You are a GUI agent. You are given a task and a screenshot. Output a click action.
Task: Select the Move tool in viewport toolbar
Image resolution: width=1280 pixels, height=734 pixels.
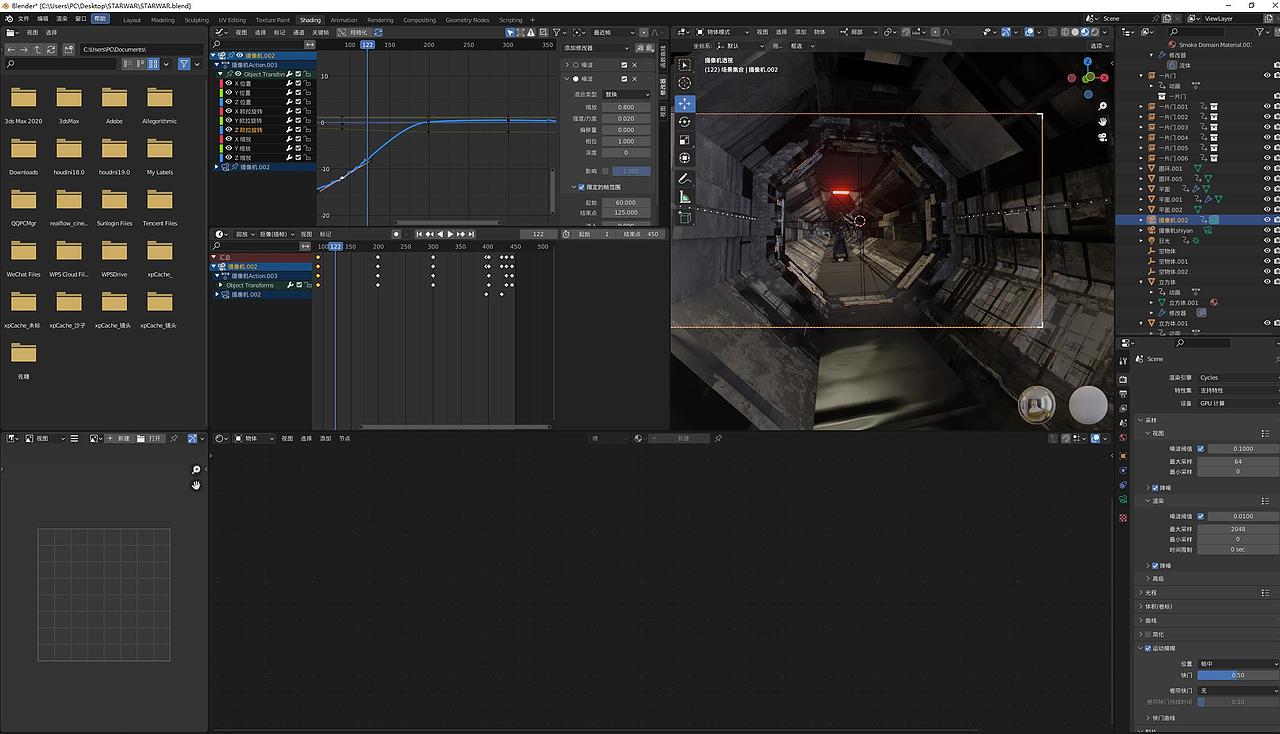tap(685, 103)
